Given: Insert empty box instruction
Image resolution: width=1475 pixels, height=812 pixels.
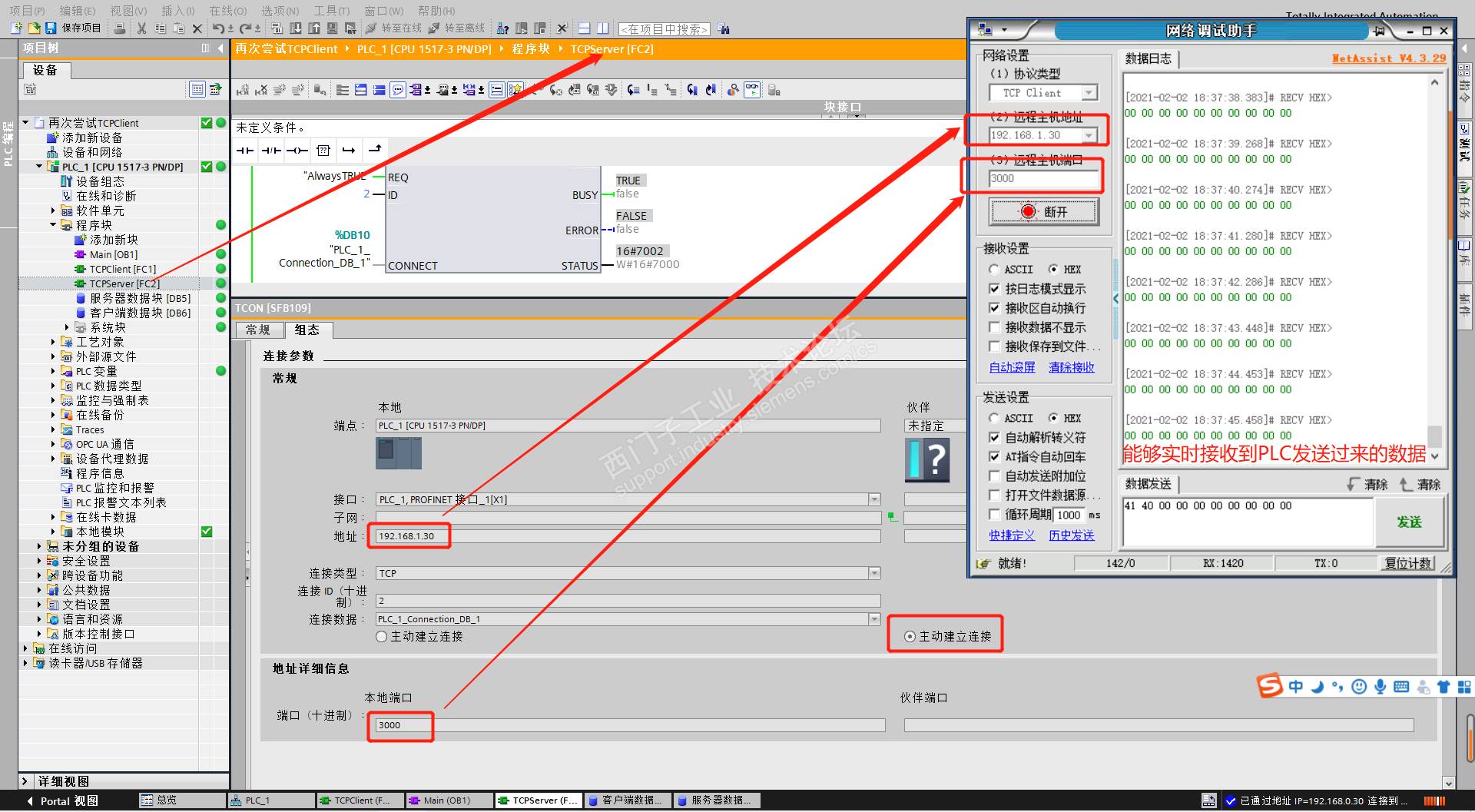Looking at the screenshot, I should (323, 150).
